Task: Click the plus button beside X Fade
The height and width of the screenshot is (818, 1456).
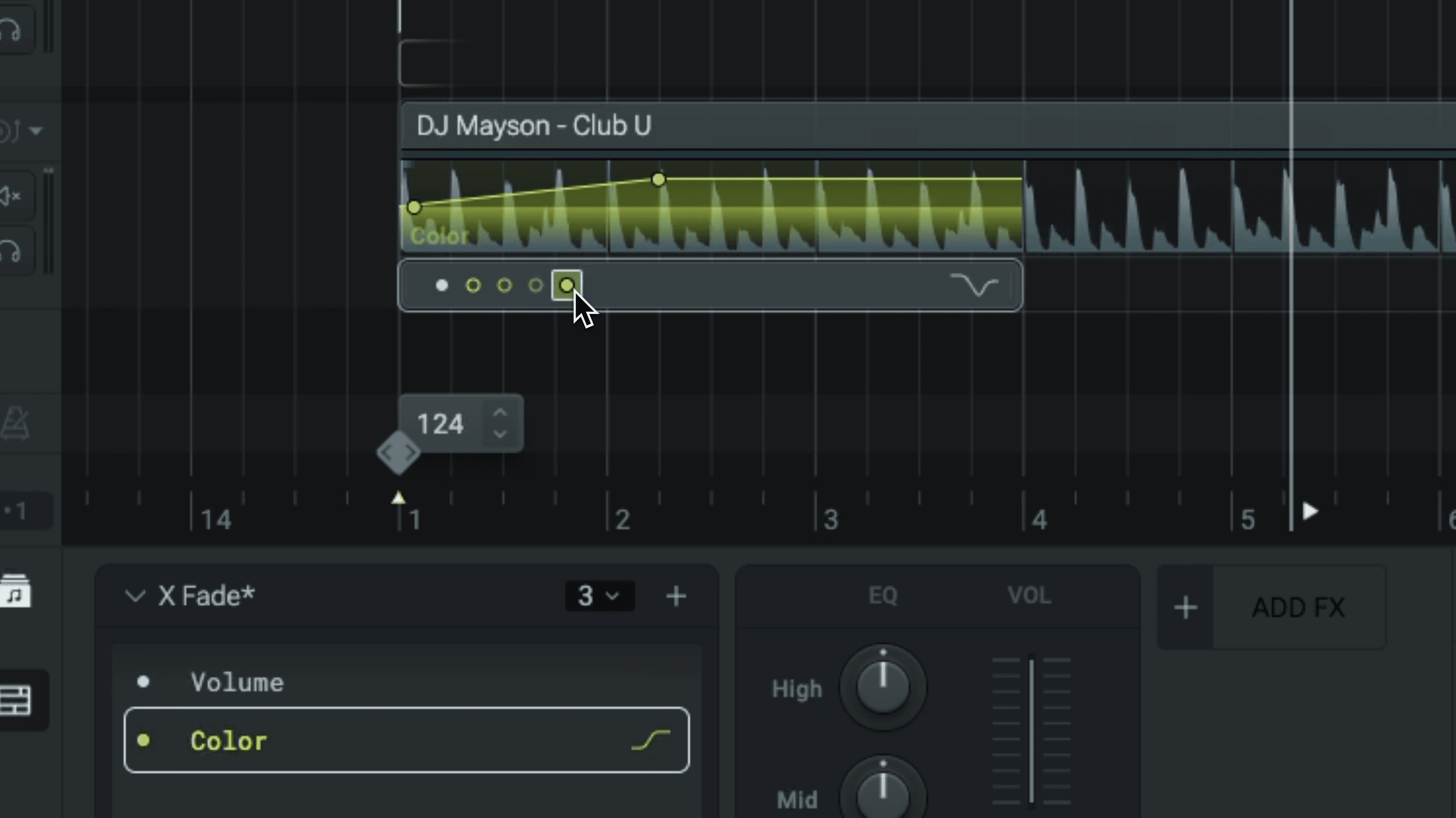Action: coord(676,596)
